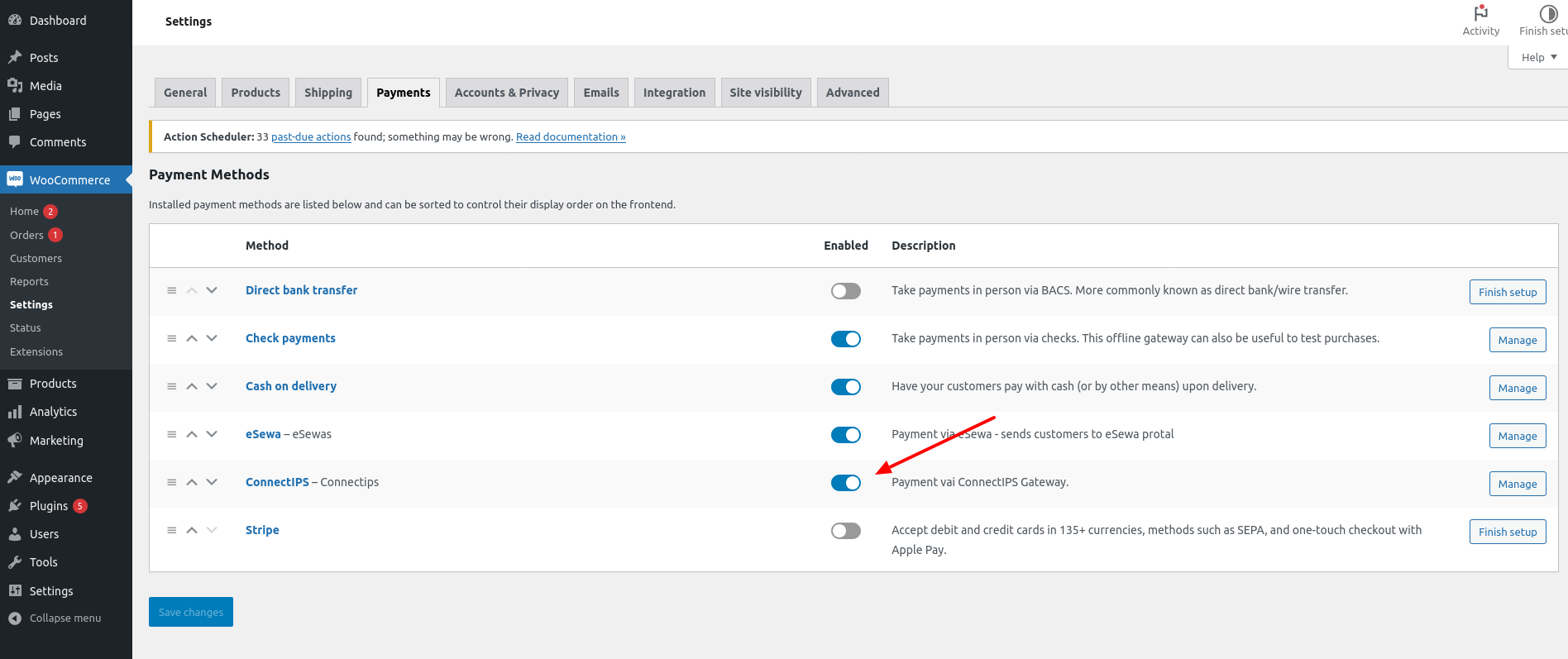Move Cash on delivery down
The image size is (1568, 659).
point(212,386)
